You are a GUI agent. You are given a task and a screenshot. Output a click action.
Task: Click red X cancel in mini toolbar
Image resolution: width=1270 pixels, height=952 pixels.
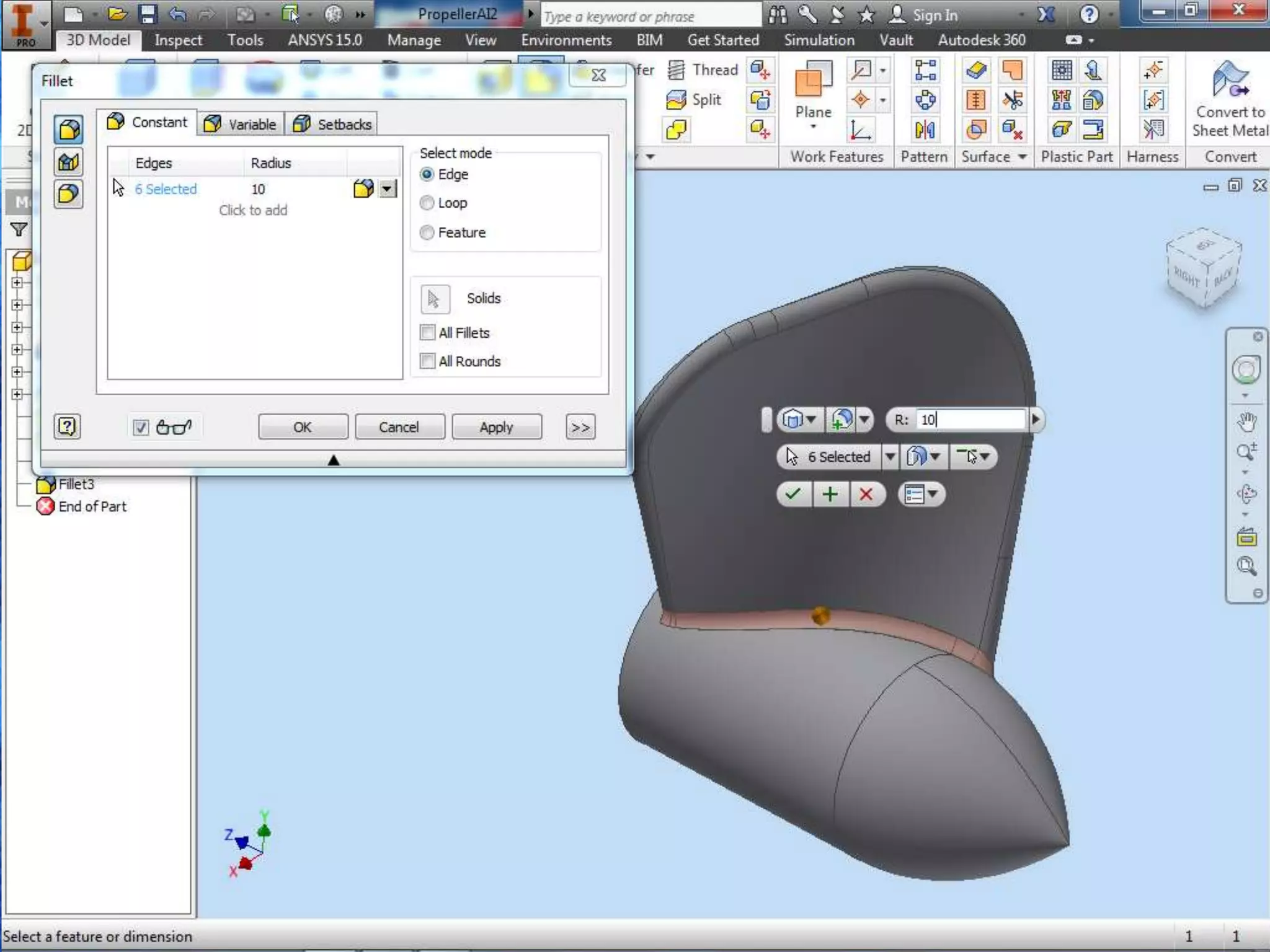pyautogui.click(x=866, y=494)
